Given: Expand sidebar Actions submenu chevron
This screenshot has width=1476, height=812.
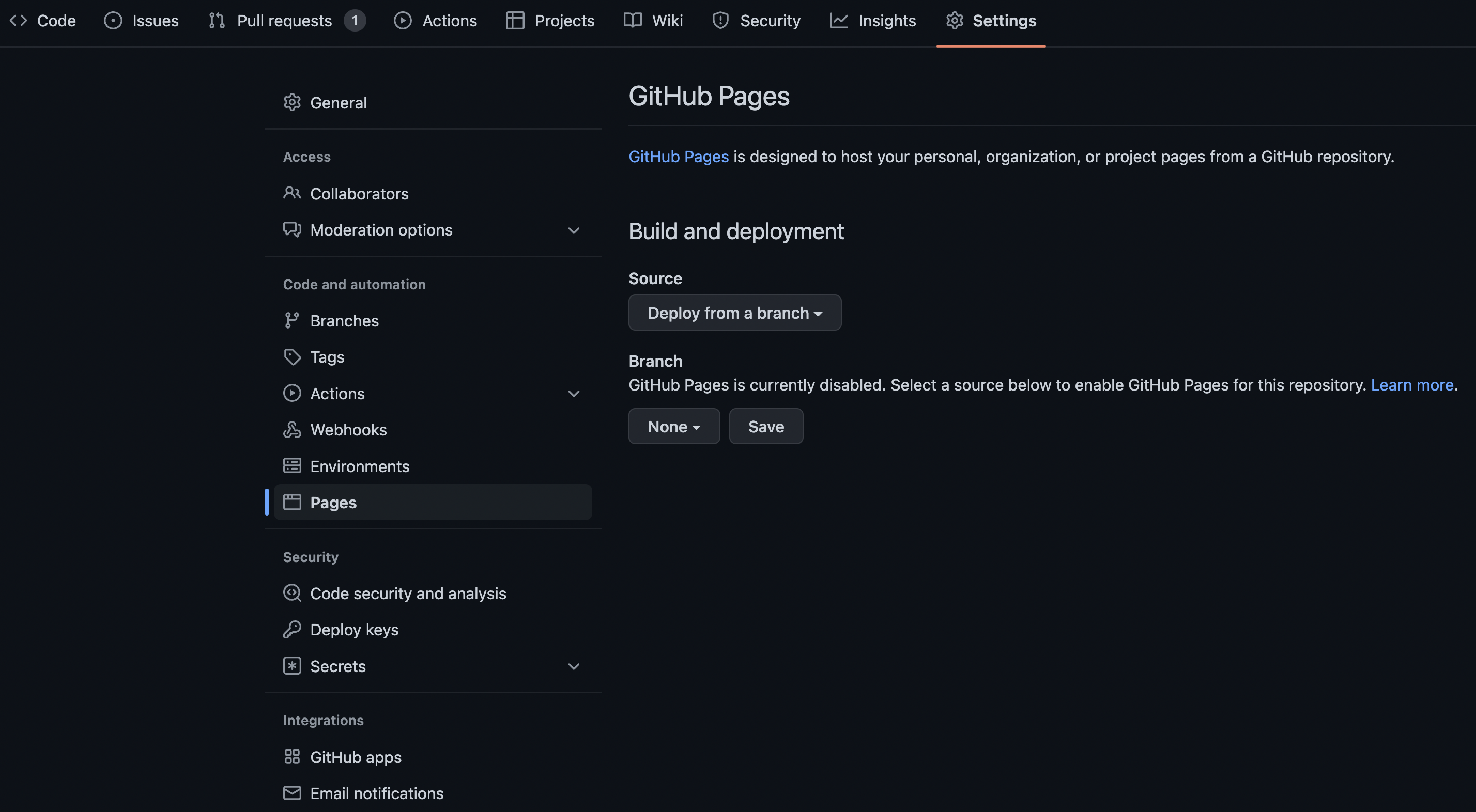Looking at the screenshot, I should click(x=574, y=394).
